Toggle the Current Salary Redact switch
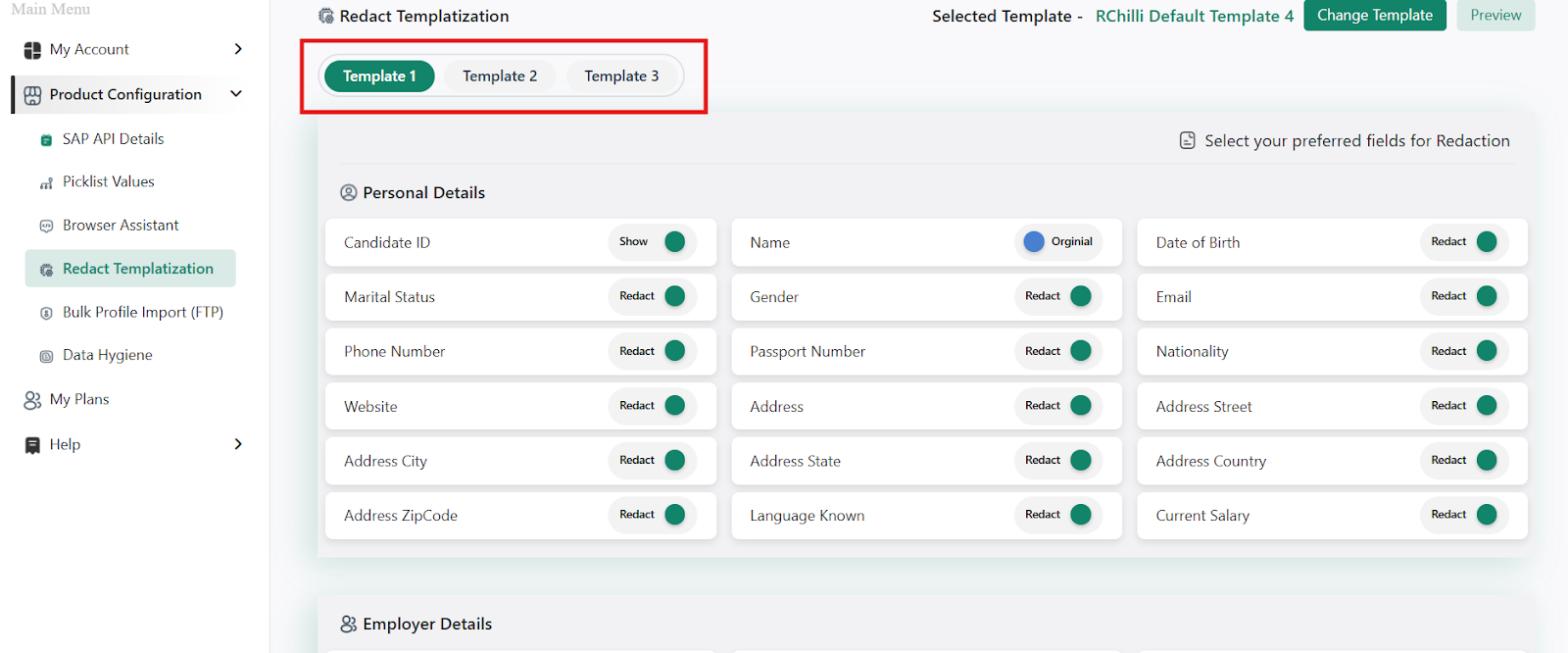1568x653 pixels. (x=1486, y=515)
